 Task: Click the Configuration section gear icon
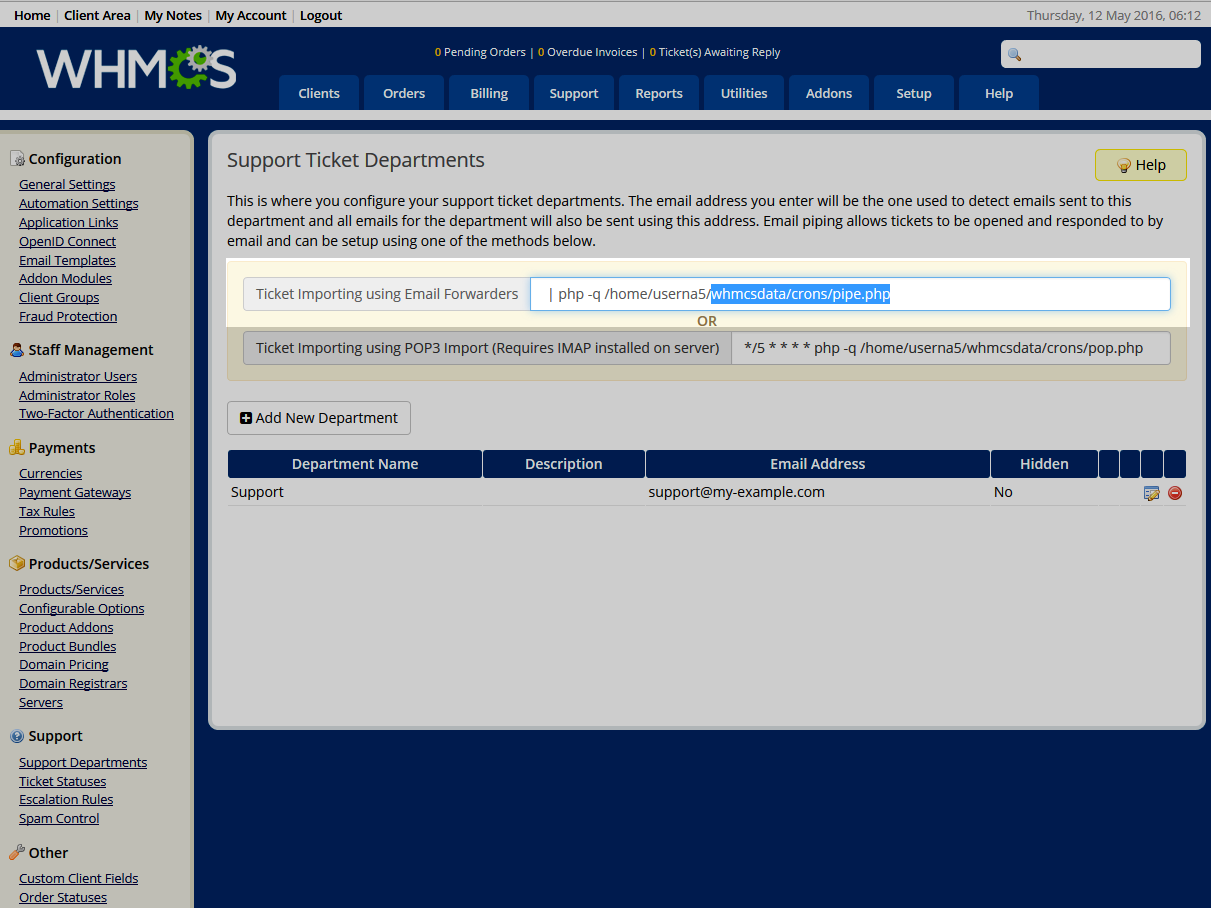click(x=17, y=159)
